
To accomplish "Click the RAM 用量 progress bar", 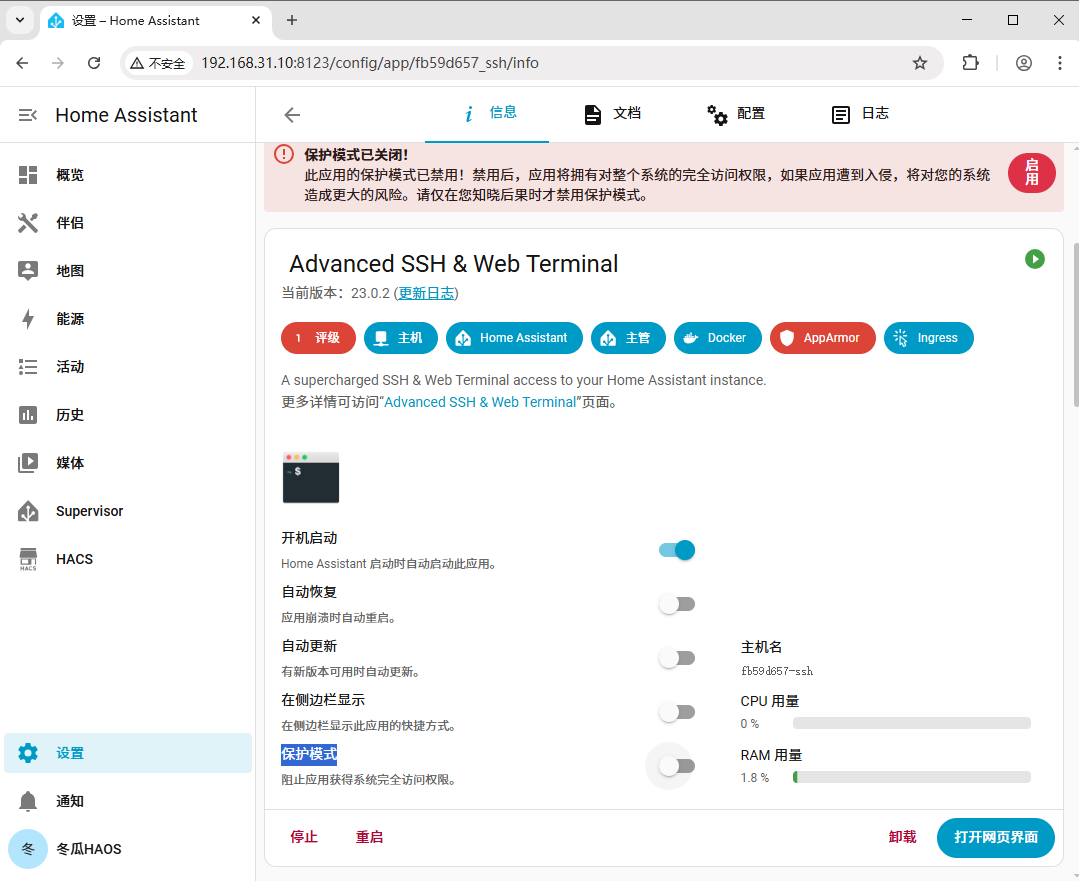I will point(912,777).
